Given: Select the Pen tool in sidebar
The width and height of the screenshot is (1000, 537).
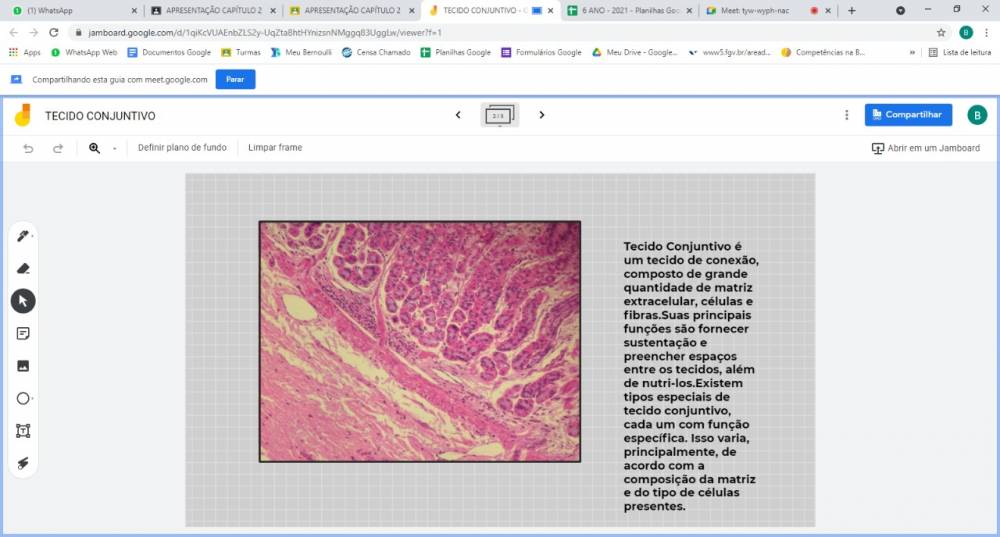Looking at the screenshot, I should (23, 236).
